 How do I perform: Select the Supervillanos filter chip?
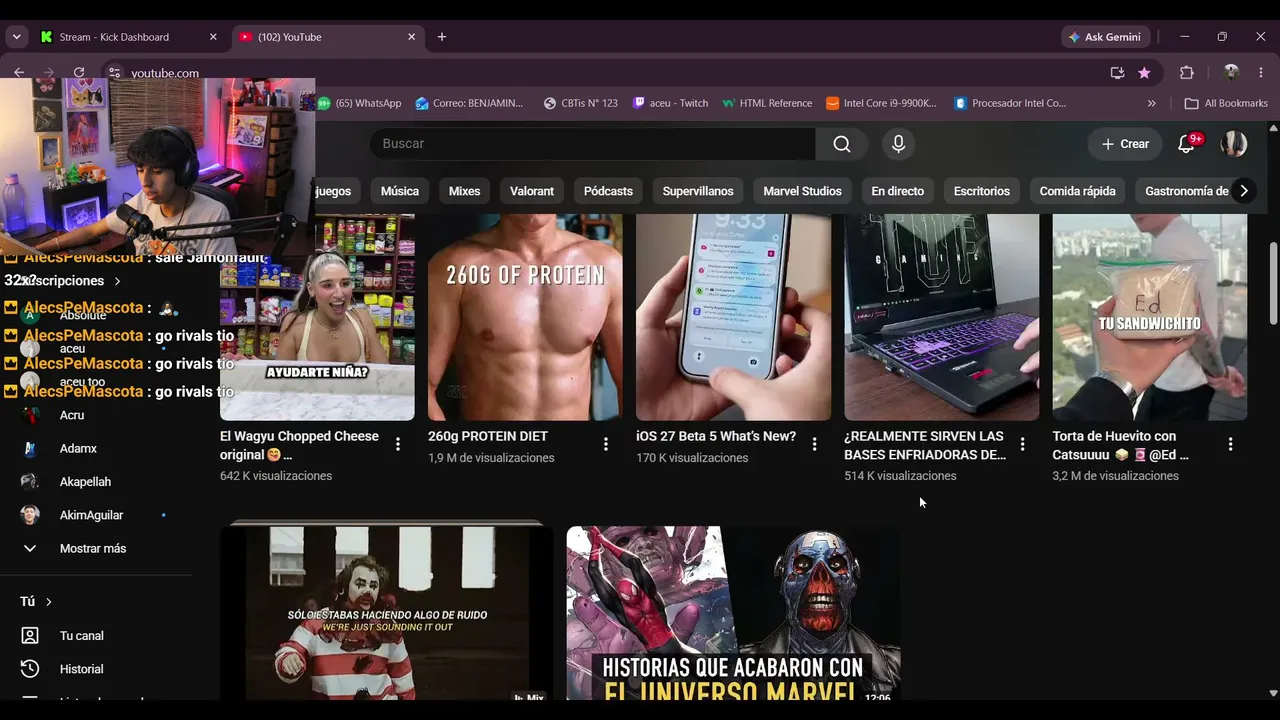pos(698,191)
